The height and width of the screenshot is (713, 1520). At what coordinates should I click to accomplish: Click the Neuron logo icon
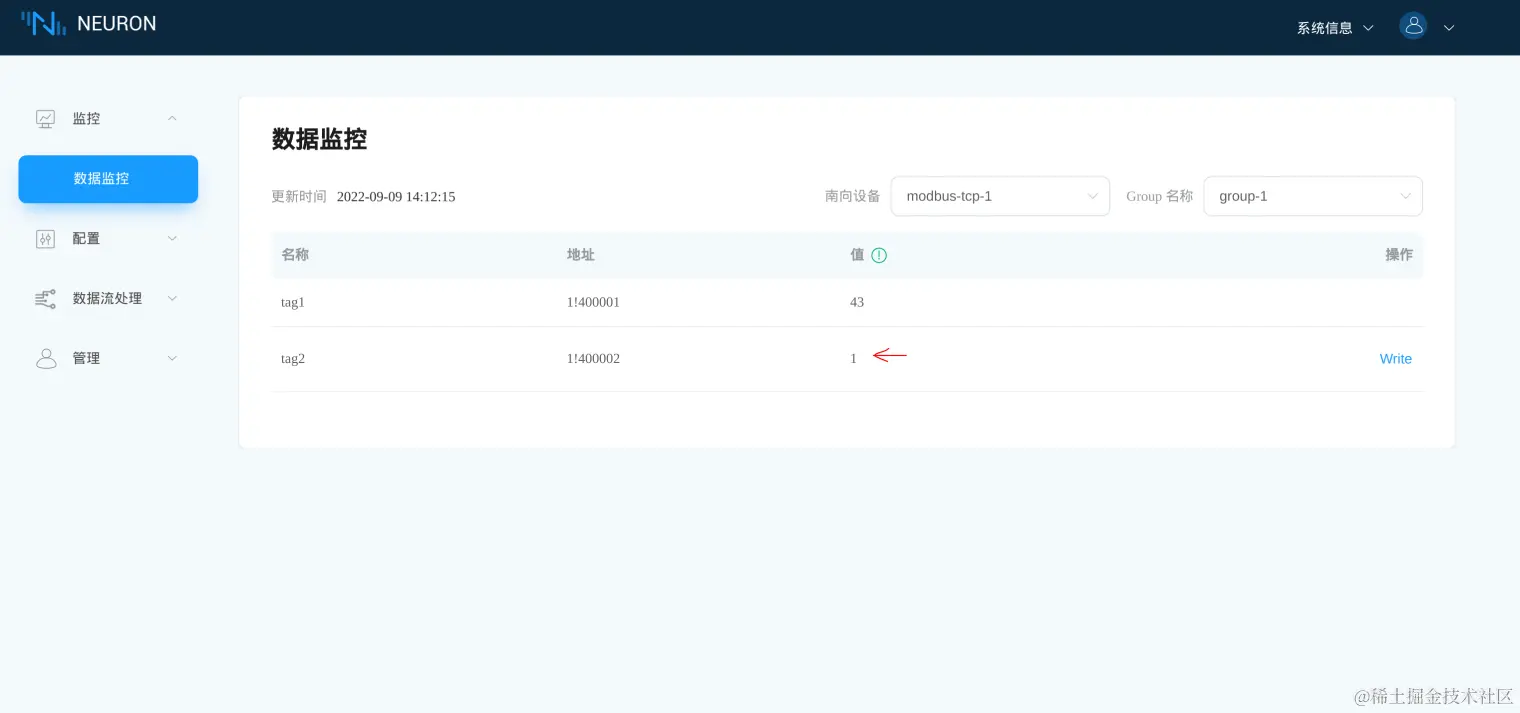click(x=44, y=24)
